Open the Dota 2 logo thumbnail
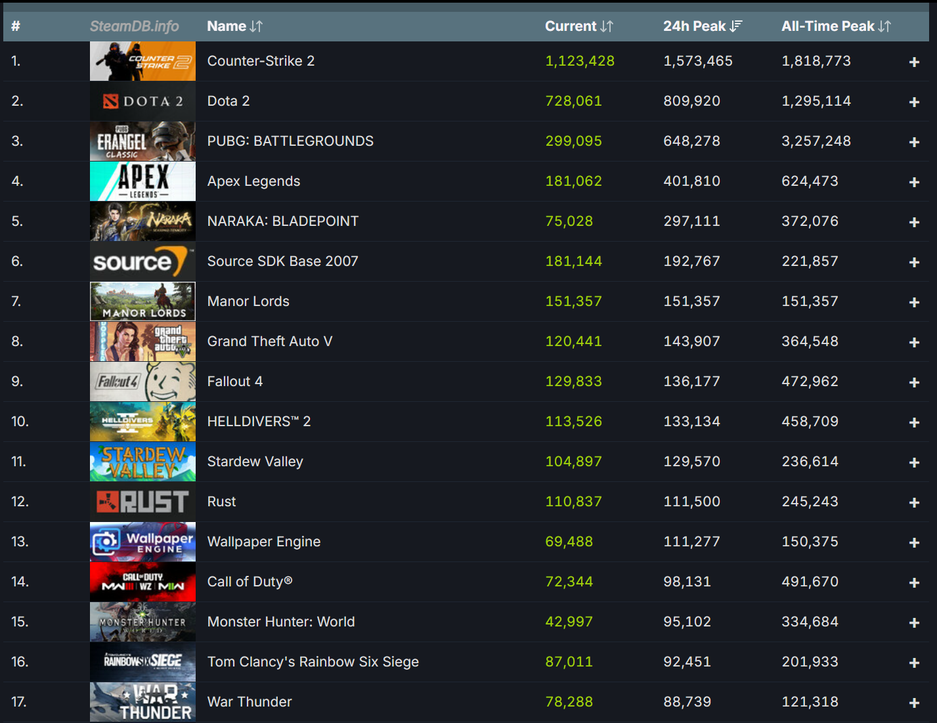Viewport: 937px width, 723px height. (x=142, y=101)
